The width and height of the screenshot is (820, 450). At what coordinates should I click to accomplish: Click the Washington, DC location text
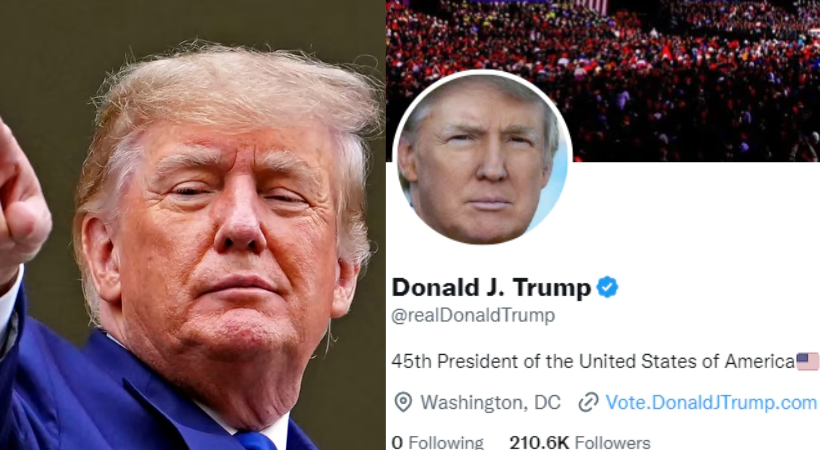pos(491,402)
